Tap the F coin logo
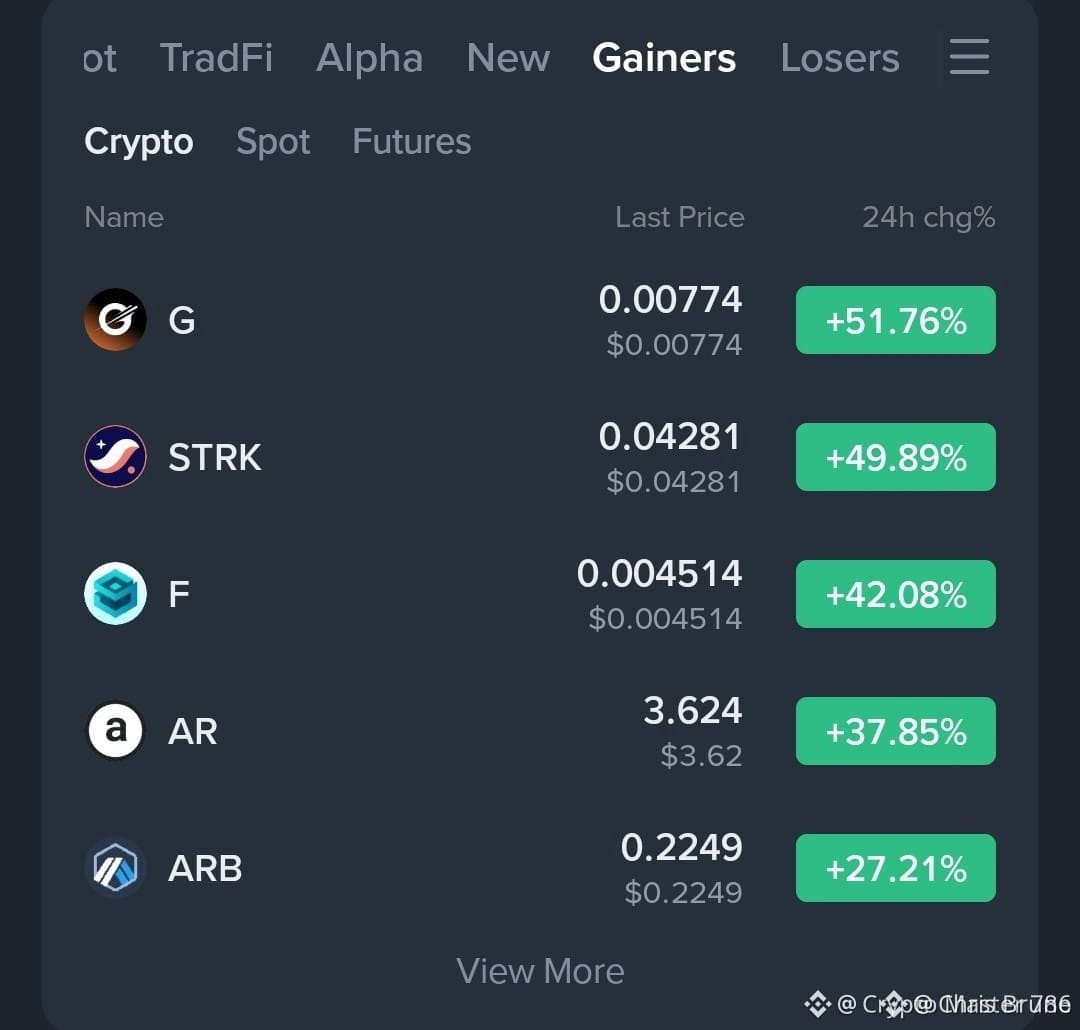This screenshot has width=1080, height=1030. click(x=115, y=593)
